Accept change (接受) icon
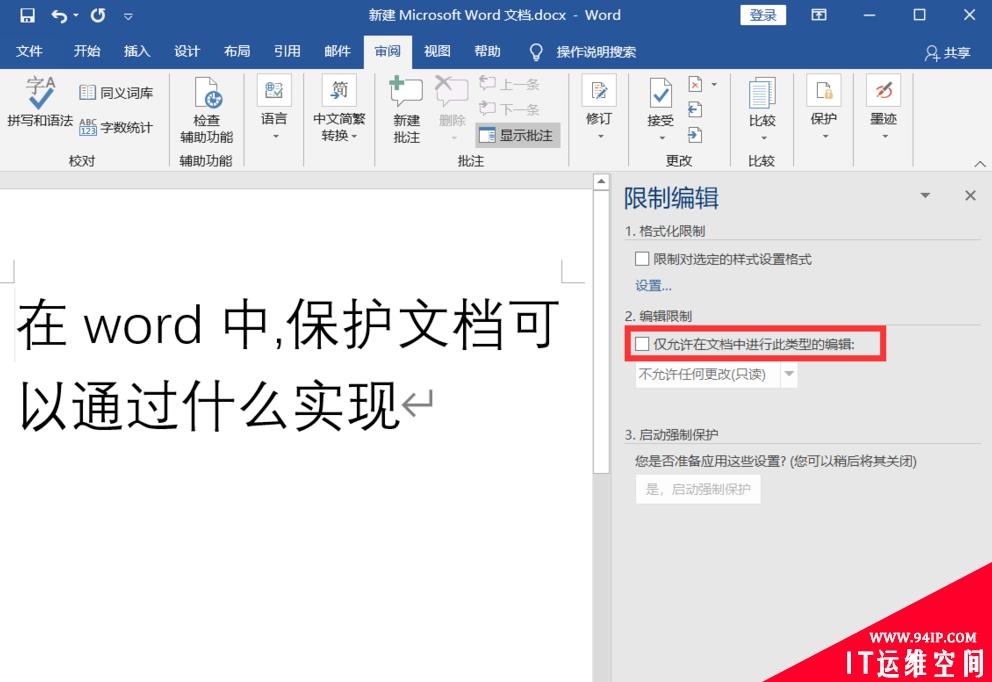Image resolution: width=992 pixels, height=682 pixels. pyautogui.click(x=660, y=95)
